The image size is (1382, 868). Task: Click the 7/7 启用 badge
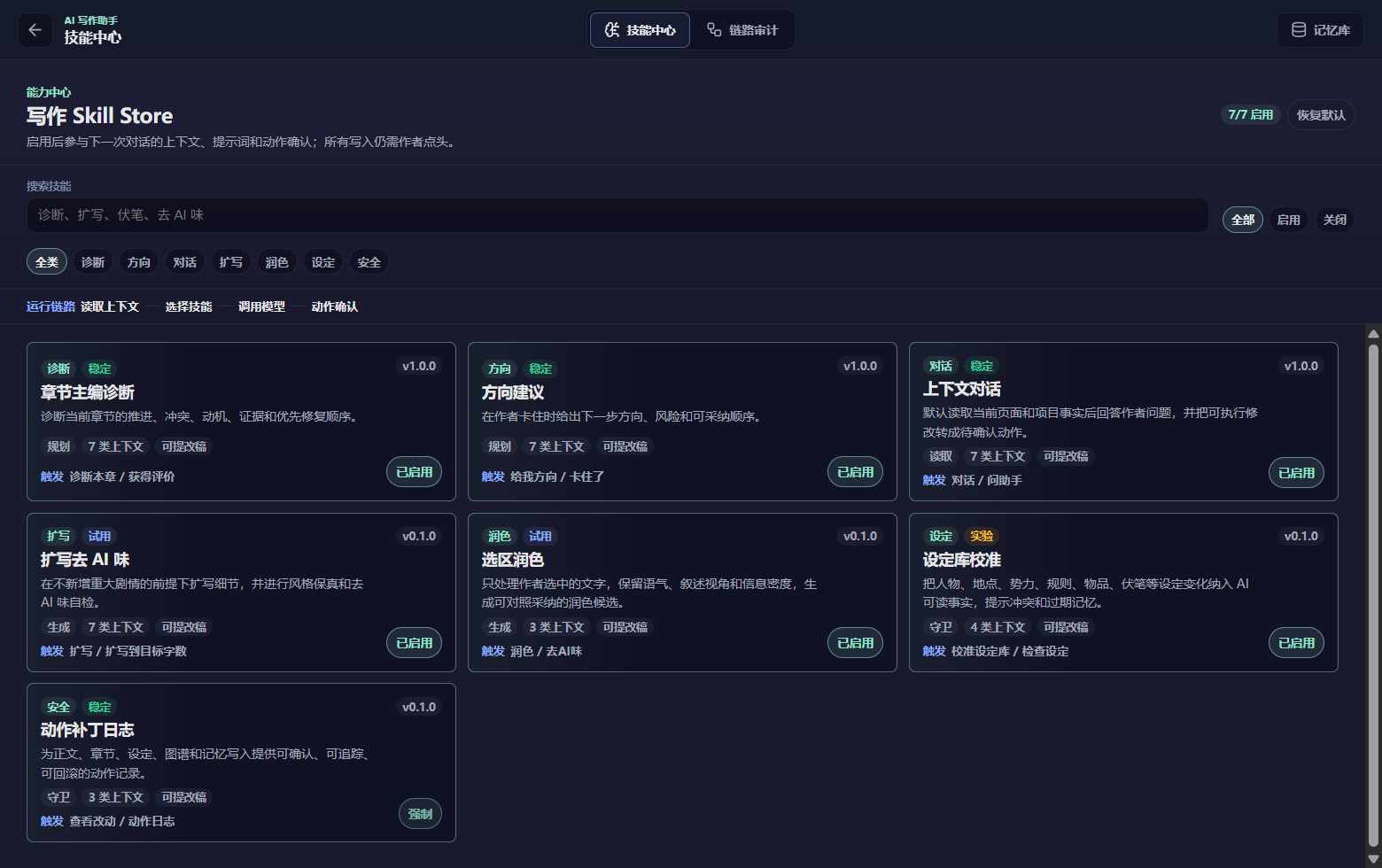(x=1251, y=115)
